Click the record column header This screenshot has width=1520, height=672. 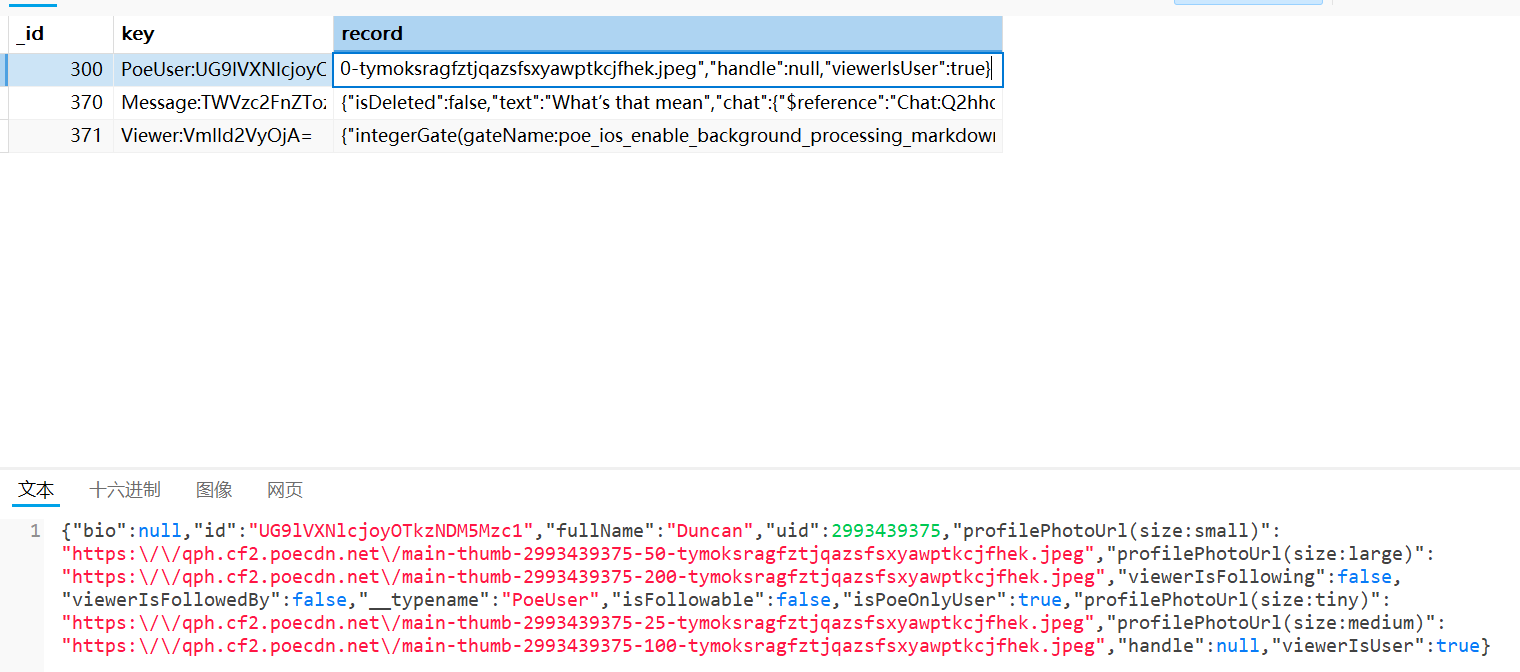667,33
